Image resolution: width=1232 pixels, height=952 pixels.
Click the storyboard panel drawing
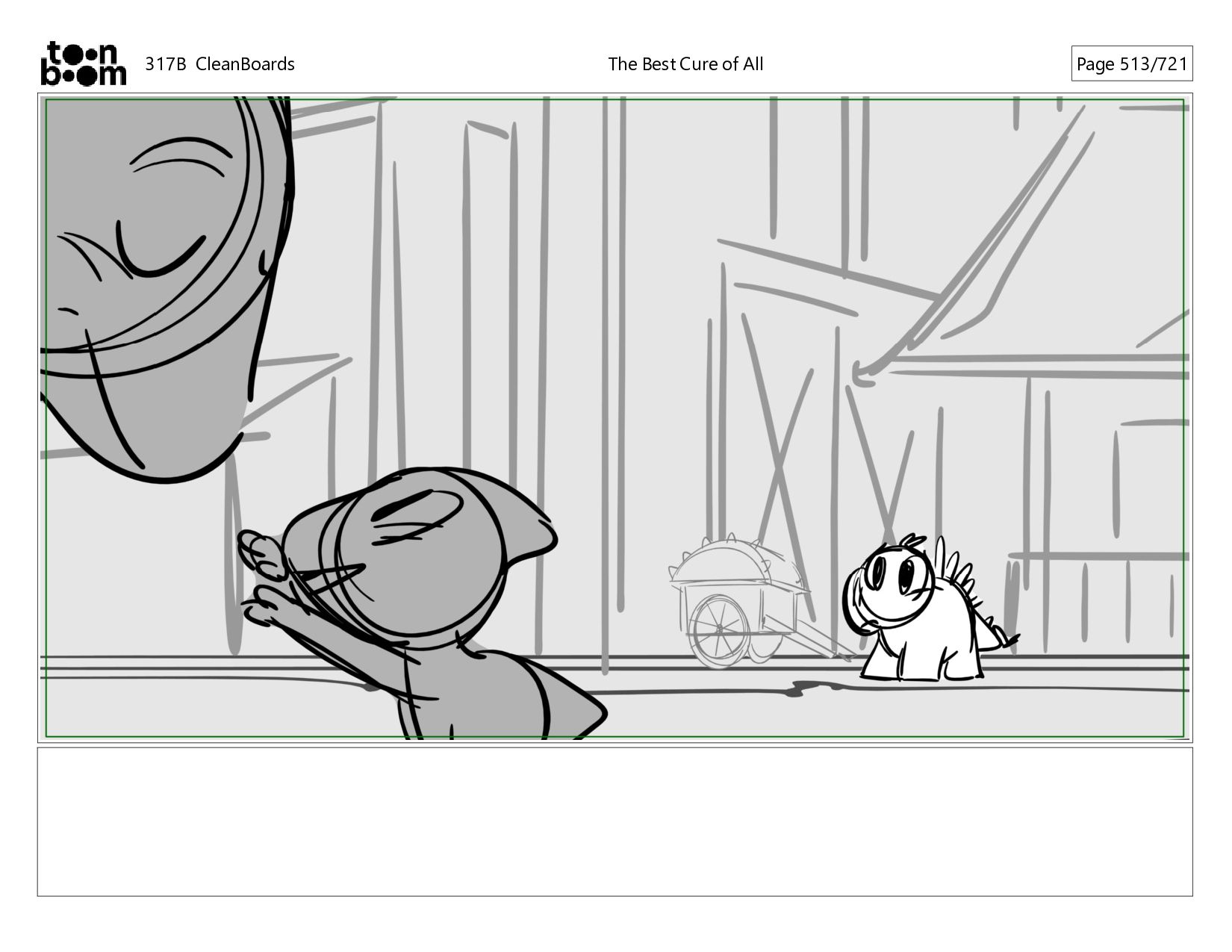[x=615, y=418]
